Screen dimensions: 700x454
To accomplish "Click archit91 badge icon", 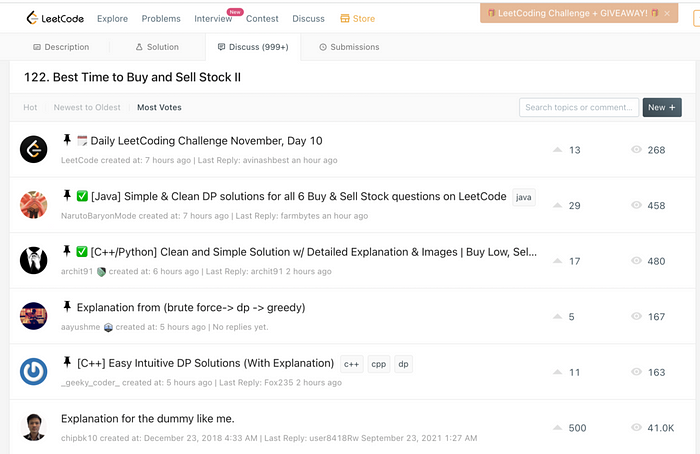I will click(x=101, y=271).
